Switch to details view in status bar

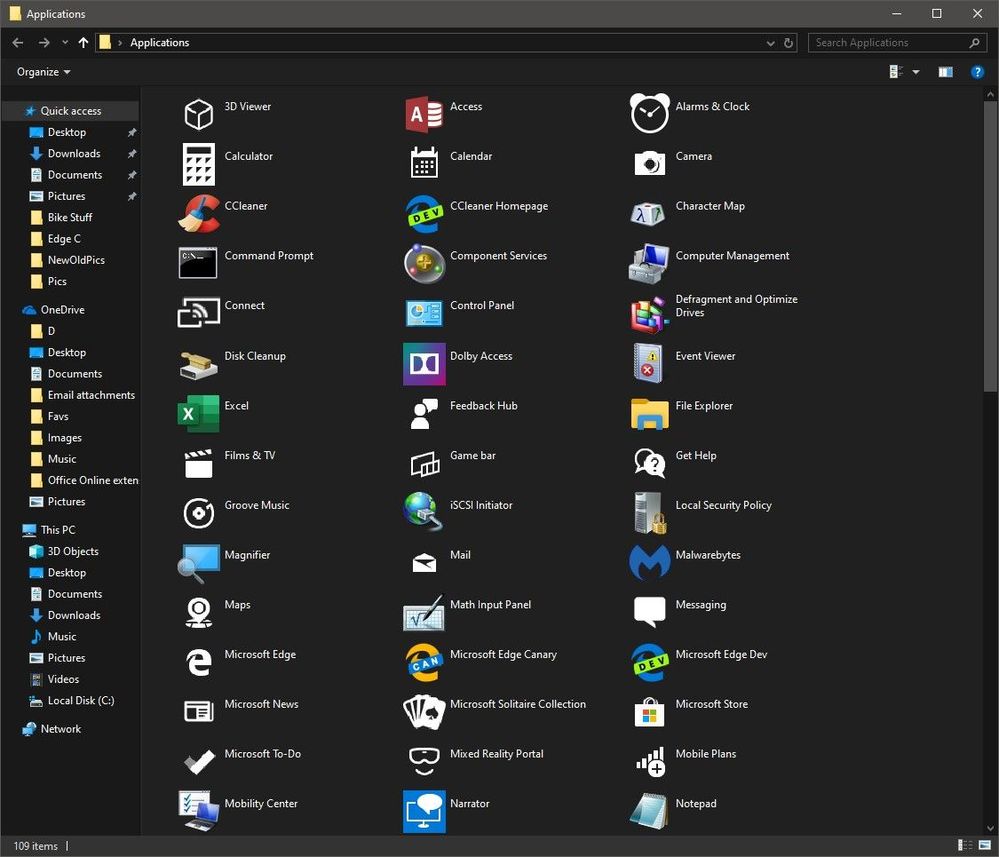pos(964,846)
